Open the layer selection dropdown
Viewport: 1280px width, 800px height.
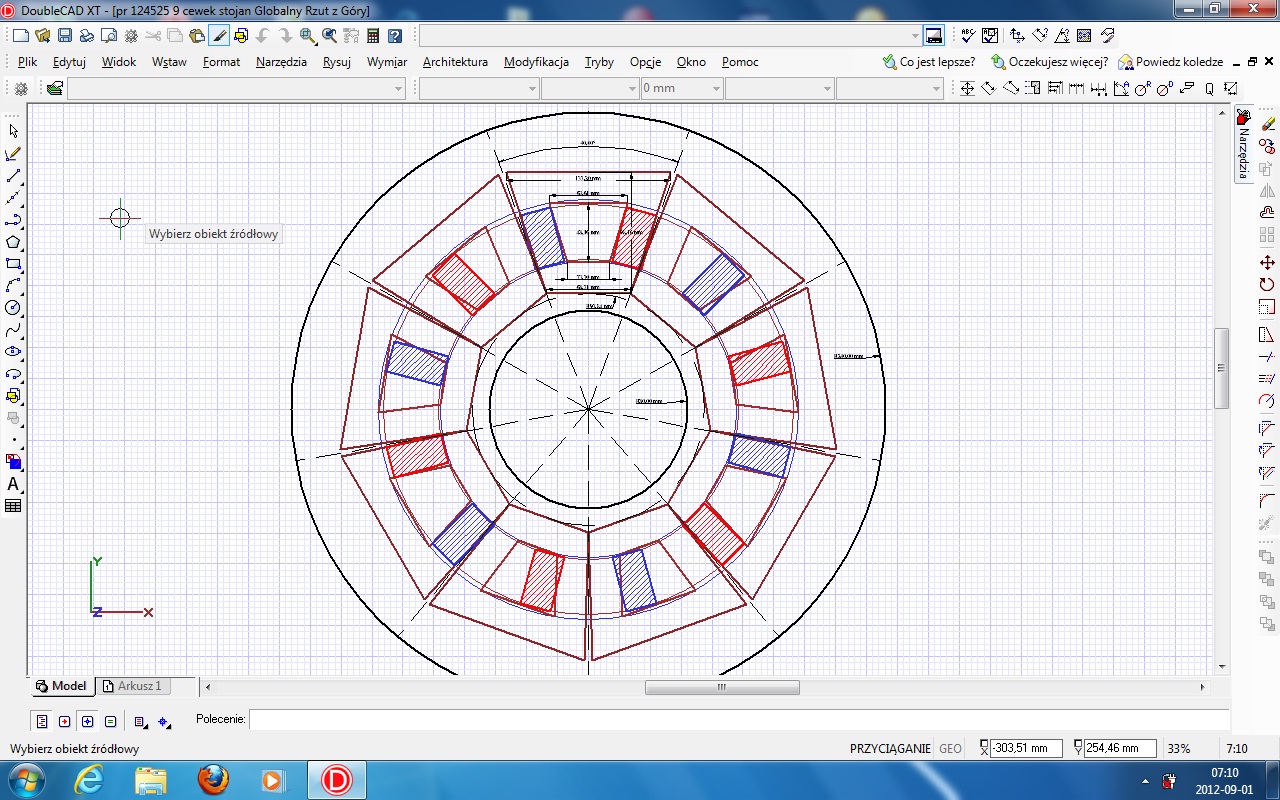click(398, 89)
